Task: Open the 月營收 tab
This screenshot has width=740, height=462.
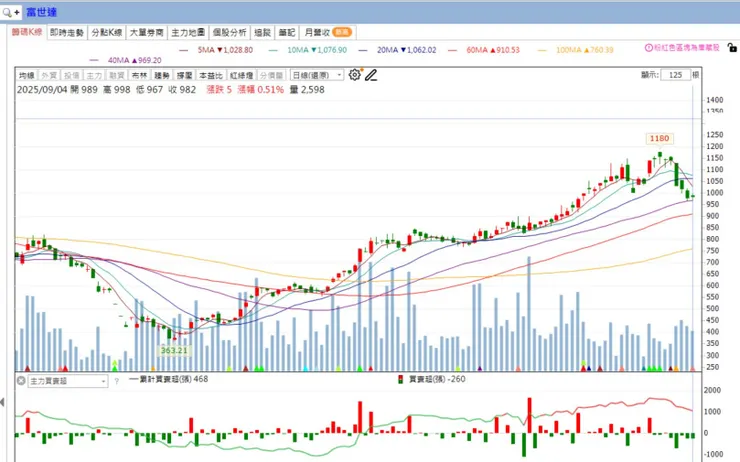Action: click(328, 33)
